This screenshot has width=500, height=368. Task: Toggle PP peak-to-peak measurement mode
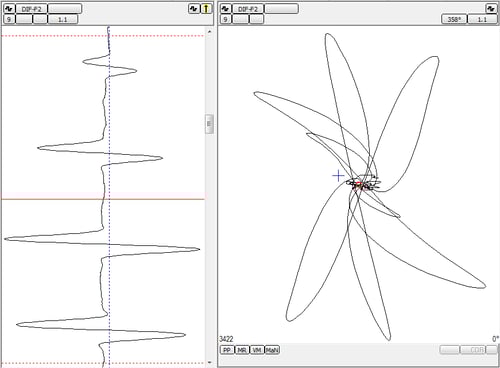coord(227,350)
